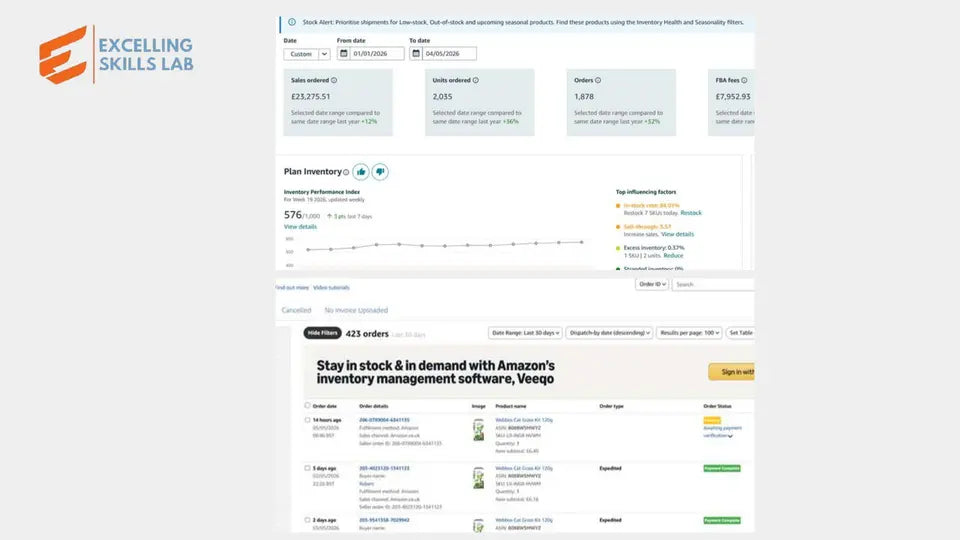This screenshot has width=960, height=540.
Task: Click View details beside Increase sales
Action: point(677,234)
